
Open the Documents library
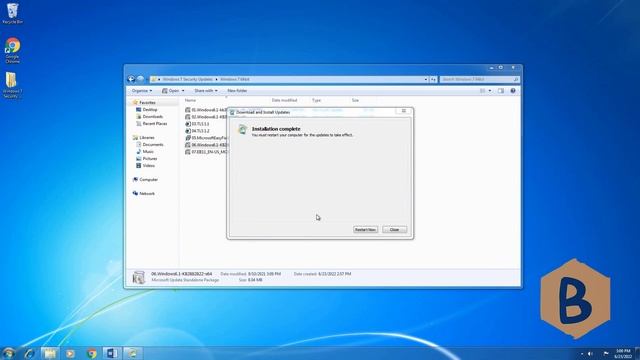point(153,144)
